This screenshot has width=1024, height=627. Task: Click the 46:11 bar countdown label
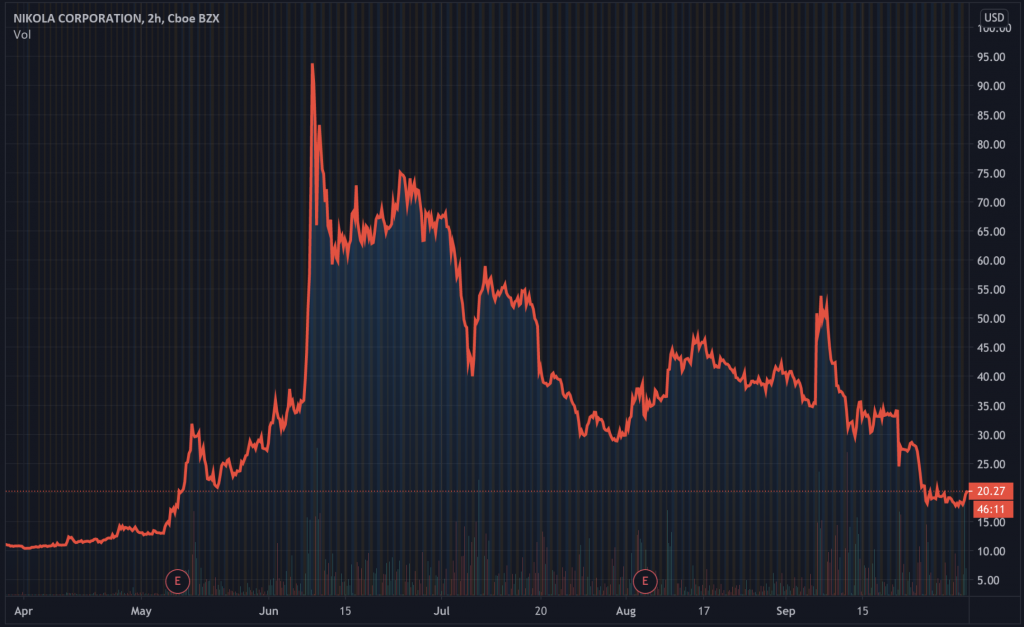click(x=991, y=509)
